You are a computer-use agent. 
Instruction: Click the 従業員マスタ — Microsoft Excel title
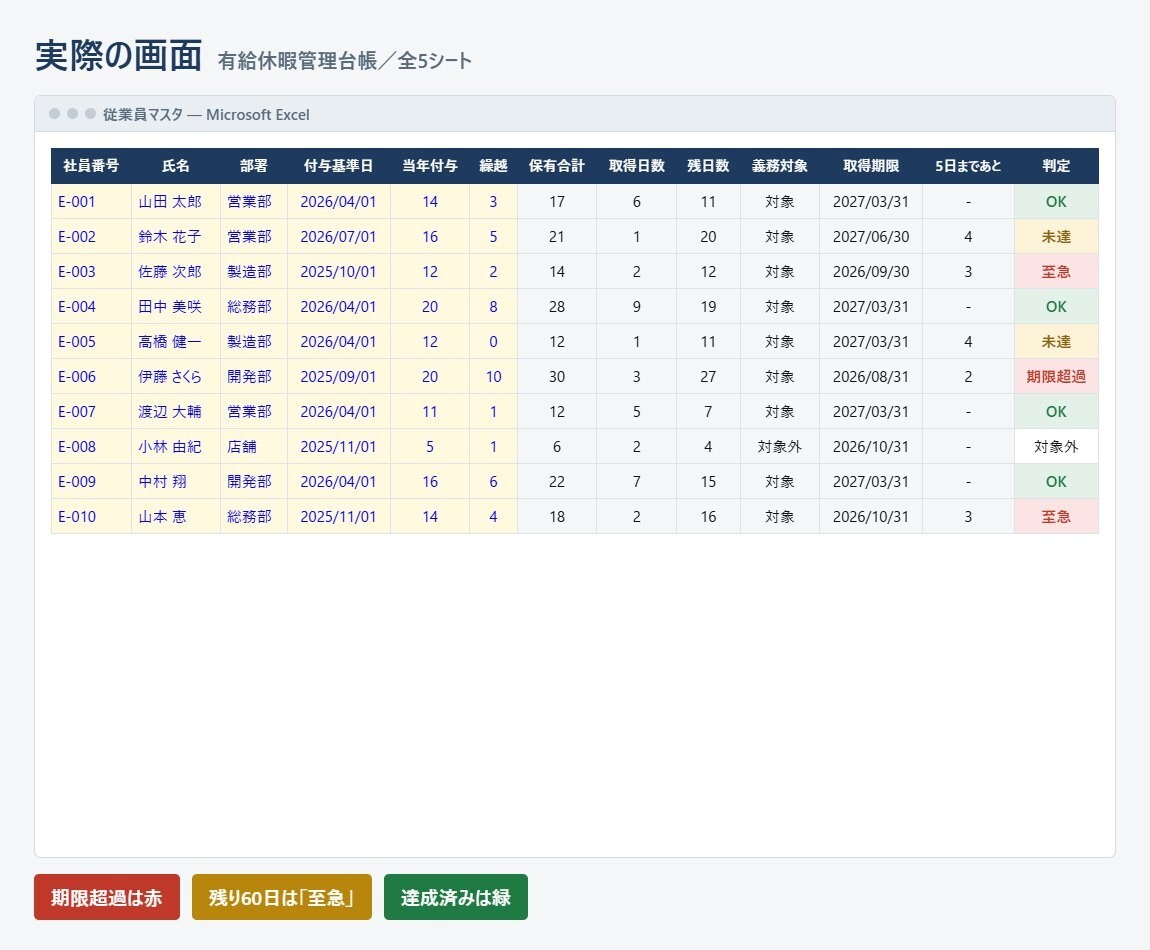[x=206, y=114]
